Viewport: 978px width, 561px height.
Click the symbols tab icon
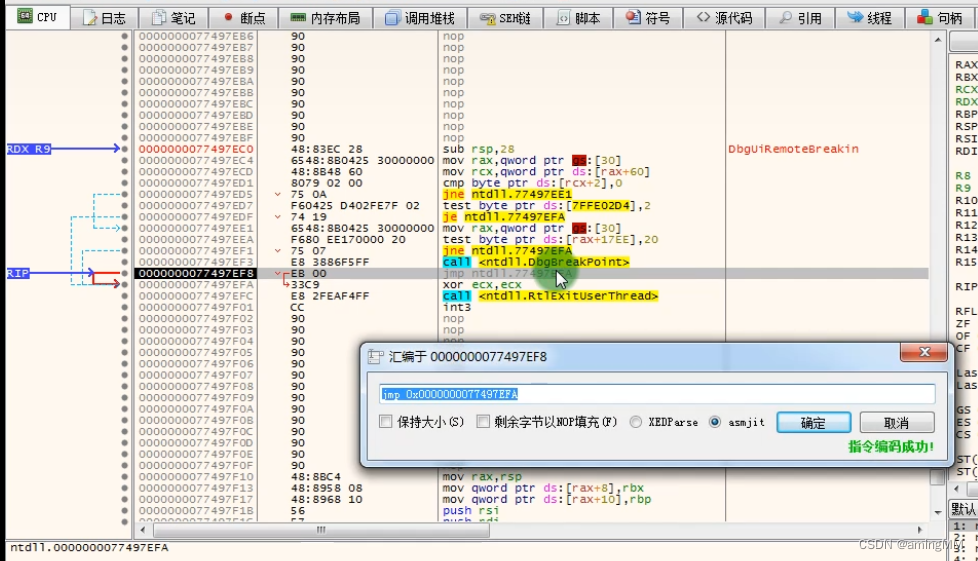tap(633, 17)
